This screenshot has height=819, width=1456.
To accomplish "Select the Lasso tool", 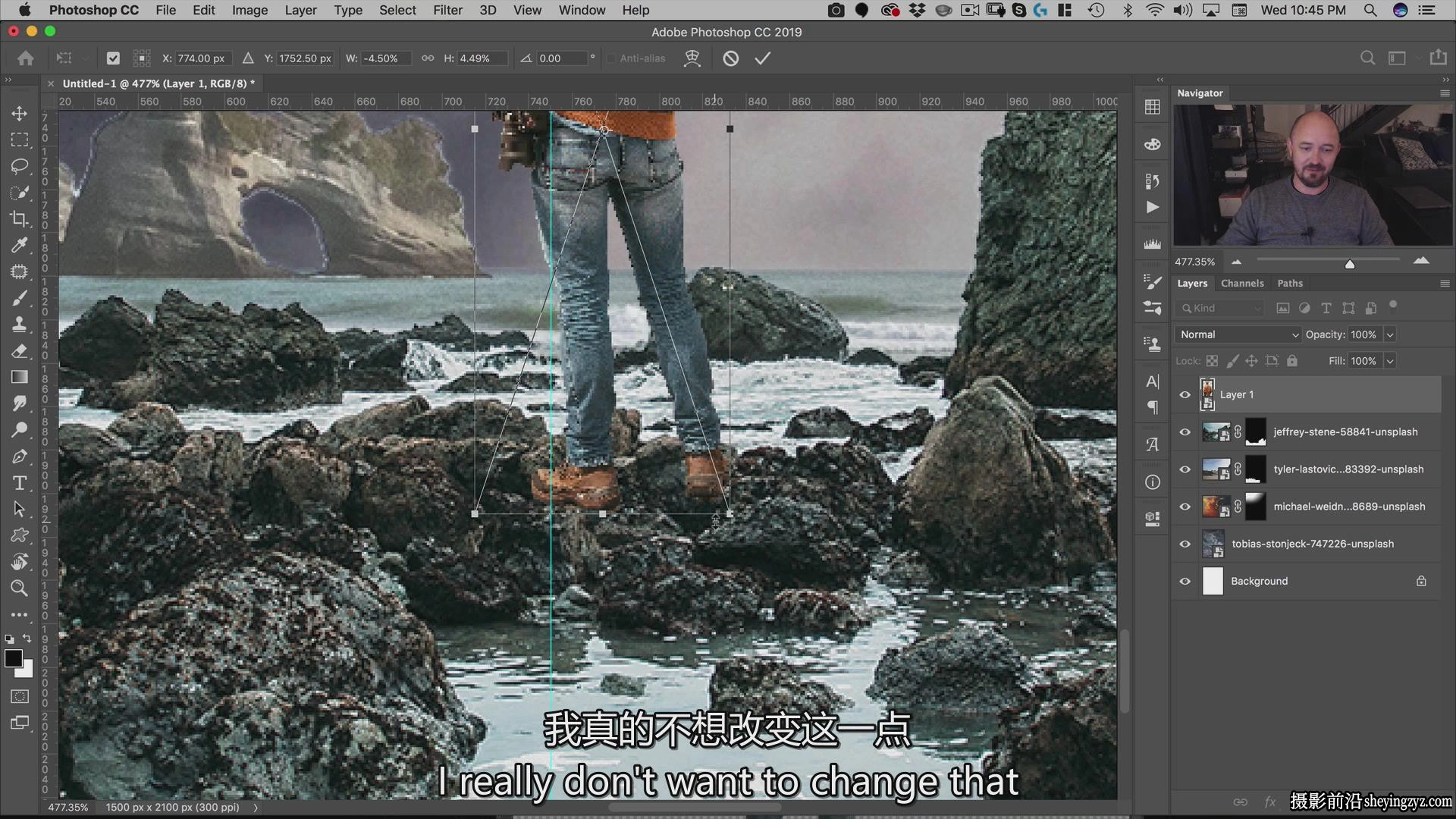I will pos(19,166).
